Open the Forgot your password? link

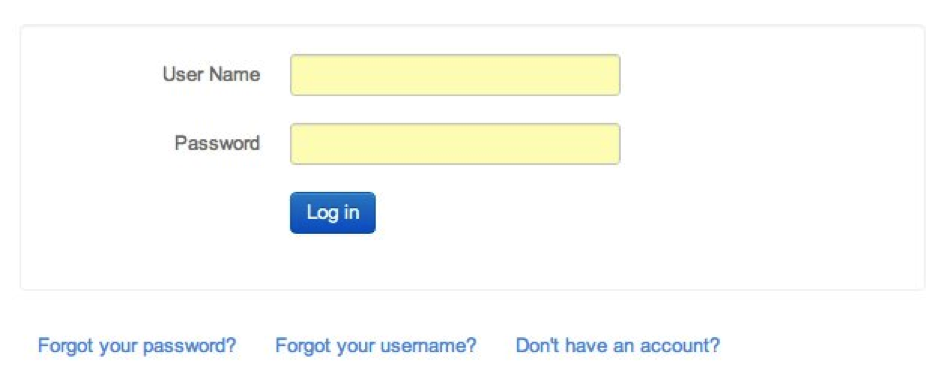[x=137, y=346]
